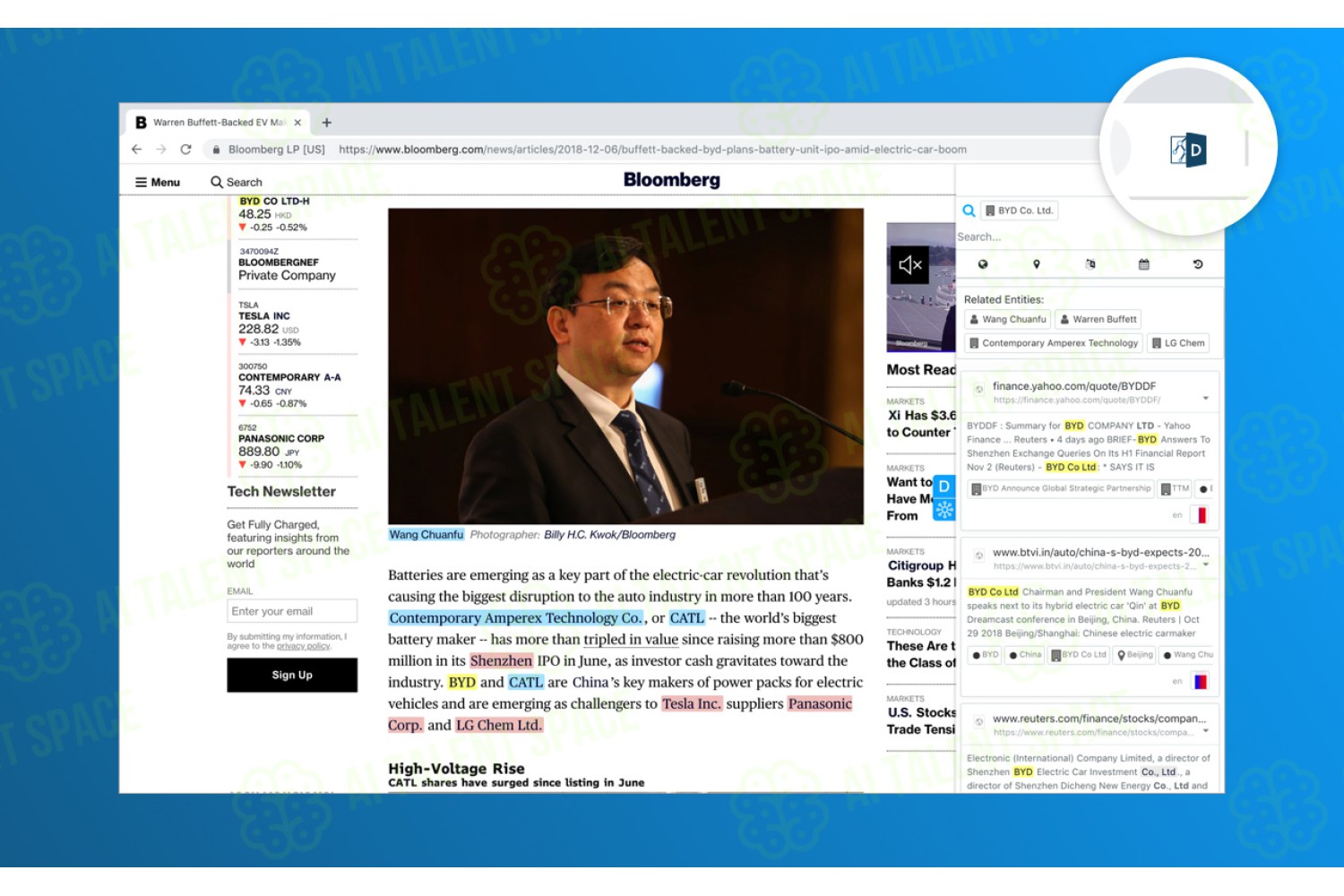1344x896 pixels.
Task: Click the Enter your email field
Action: [x=292, y=611]
